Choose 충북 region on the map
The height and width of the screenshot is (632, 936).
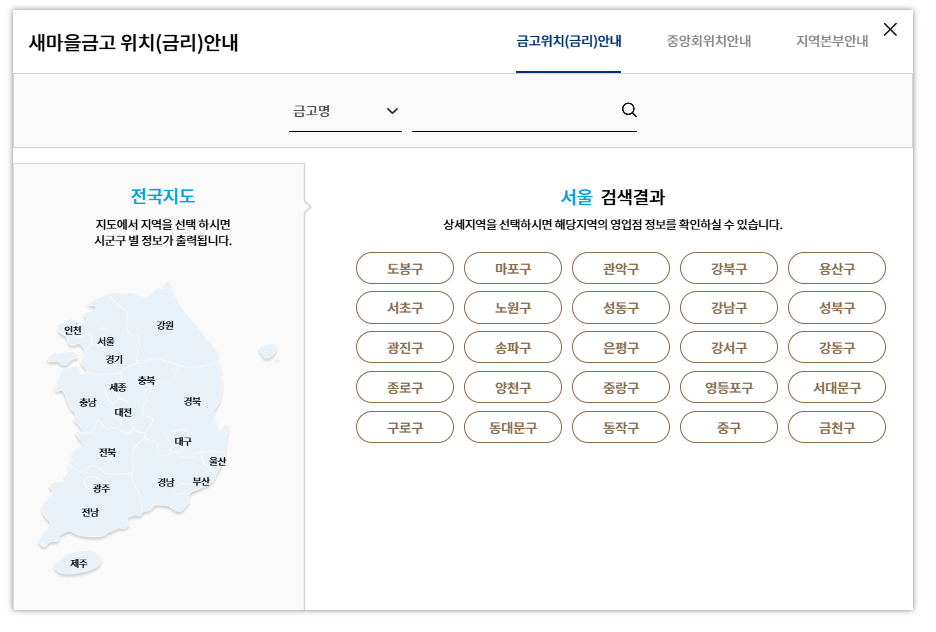[146, 380]
